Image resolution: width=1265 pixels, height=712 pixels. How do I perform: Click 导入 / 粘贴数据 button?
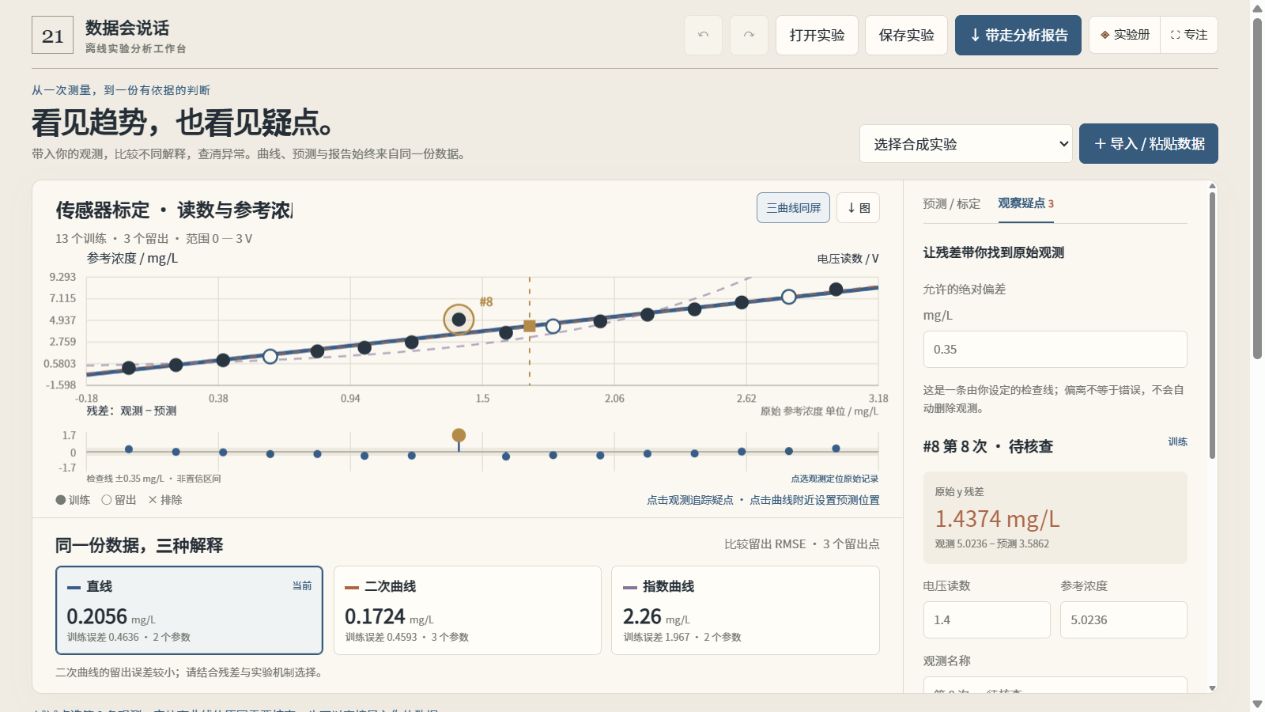[x=1149, y=144]
